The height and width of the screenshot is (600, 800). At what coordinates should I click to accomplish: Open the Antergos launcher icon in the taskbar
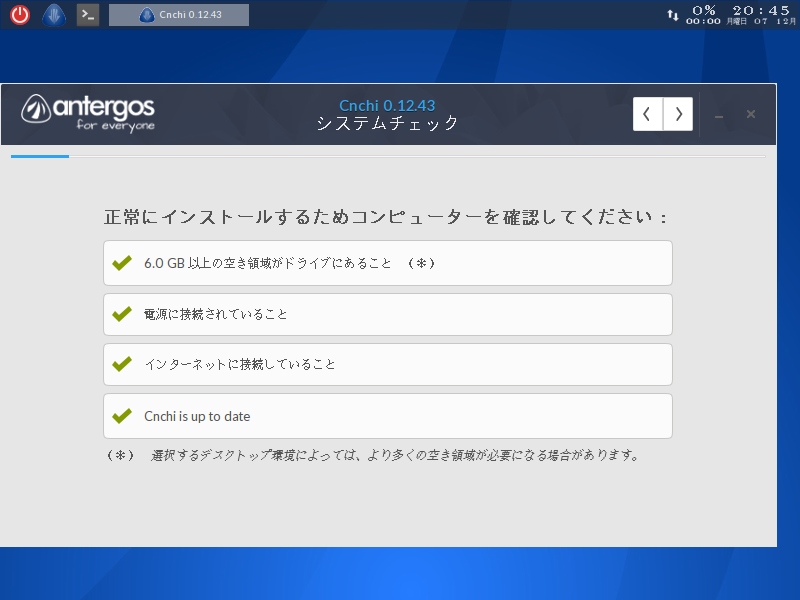[52, 14]
